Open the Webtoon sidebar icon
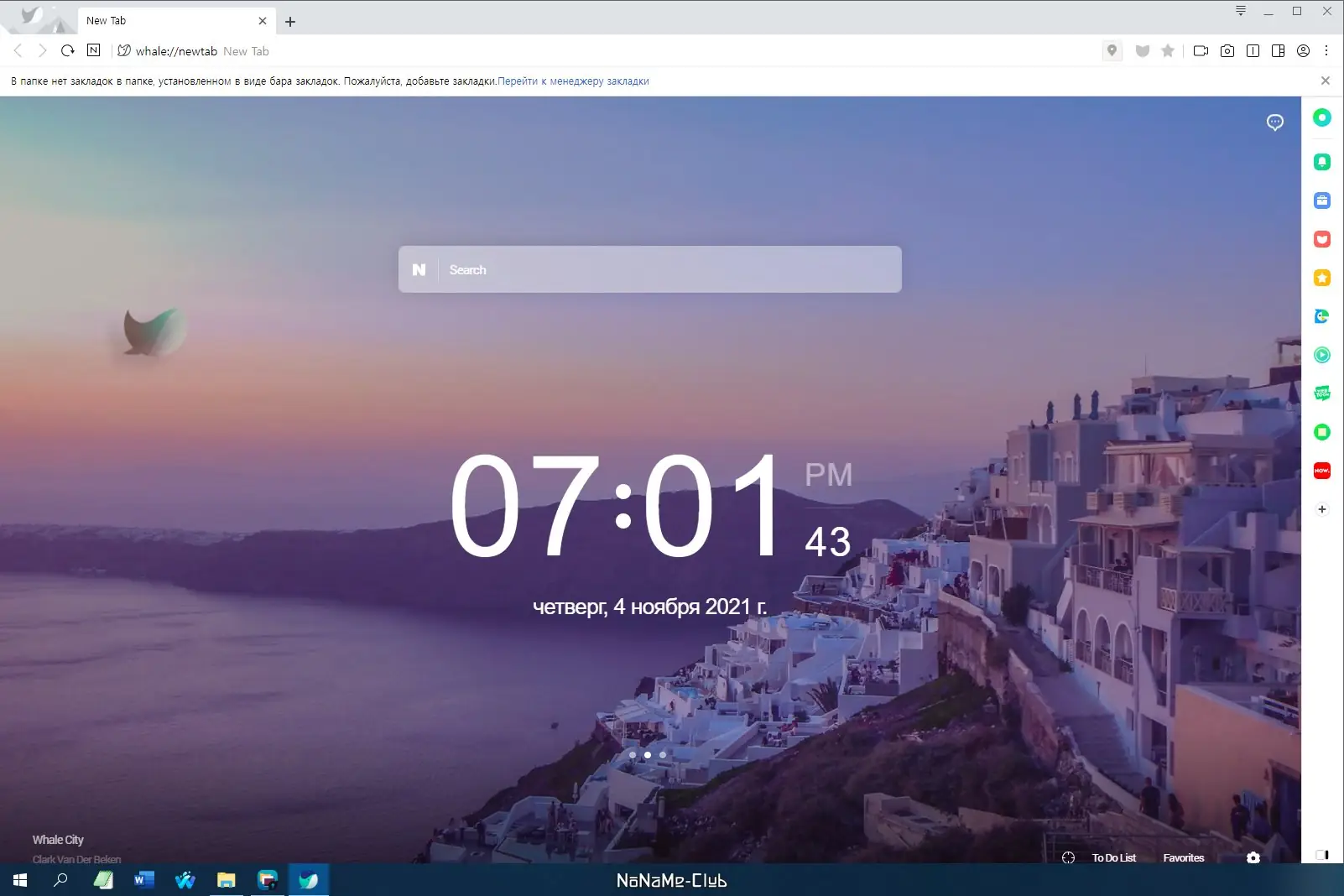The width and height of the screenshot is (1344, 896). coord(1321,393)
